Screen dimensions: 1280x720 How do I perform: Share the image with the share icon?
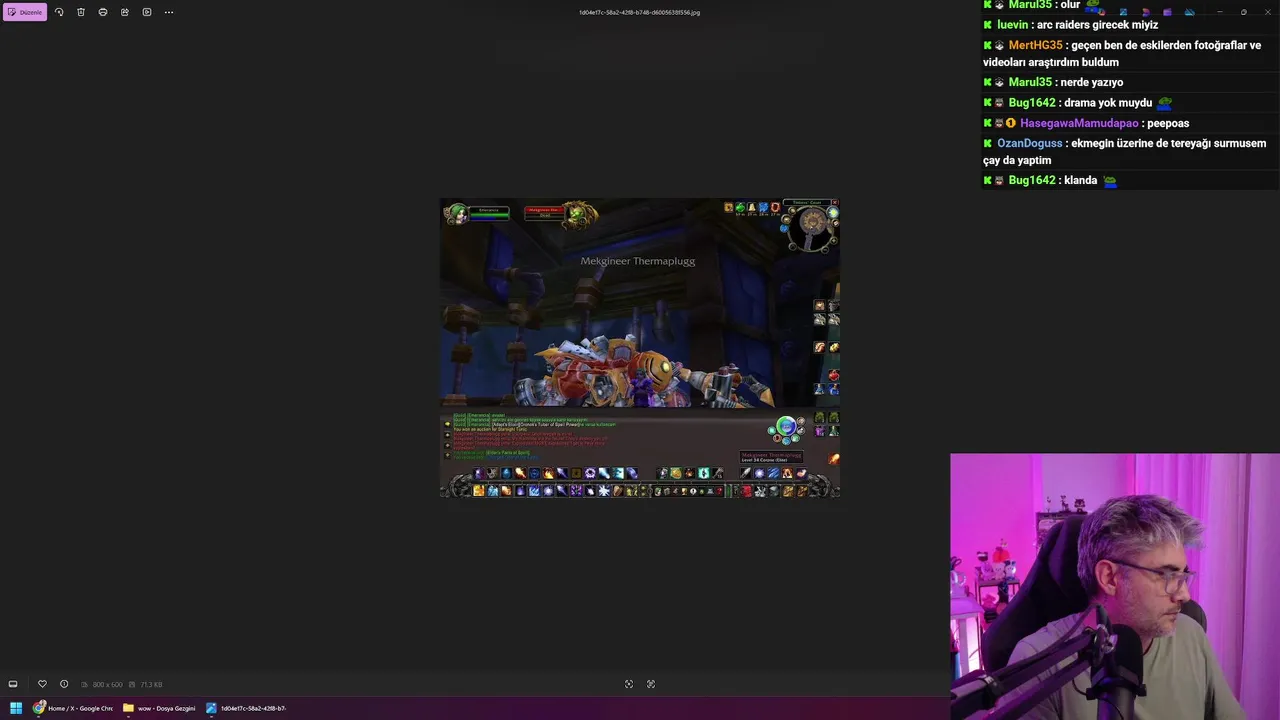pos(125,12)
